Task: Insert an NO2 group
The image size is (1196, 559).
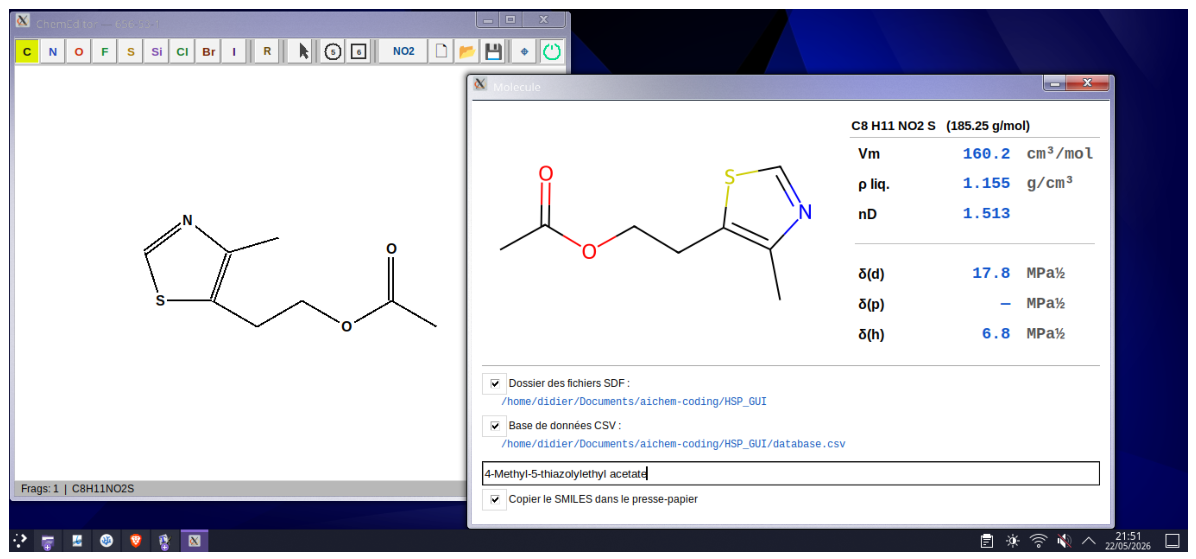Action: 403,52
